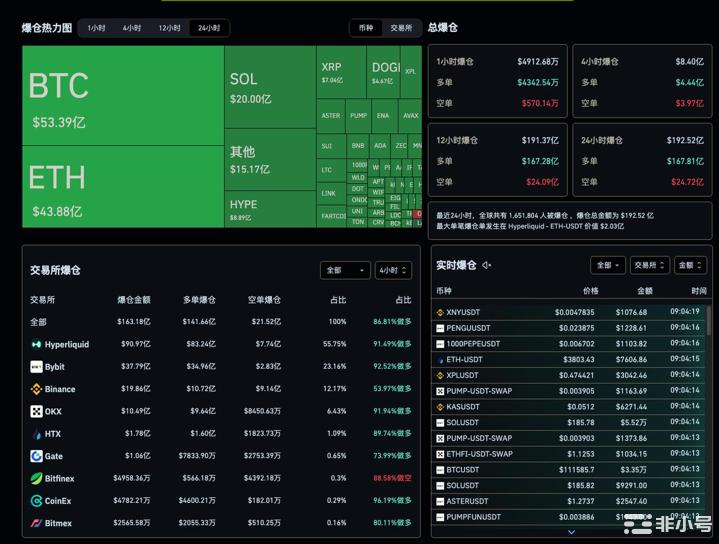Viewport: 719px width, 544px height.
Task: Select the 1小时 heatmap time range
Action: coord(96,28)
